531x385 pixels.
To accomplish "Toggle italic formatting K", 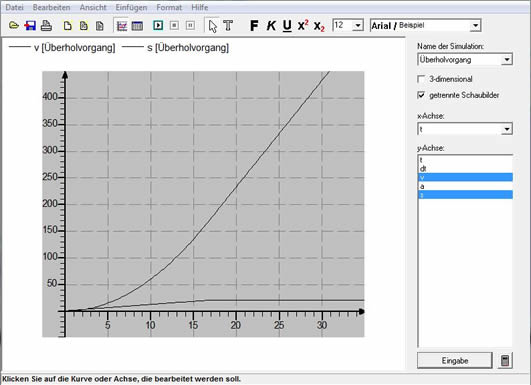I will 271,25.
